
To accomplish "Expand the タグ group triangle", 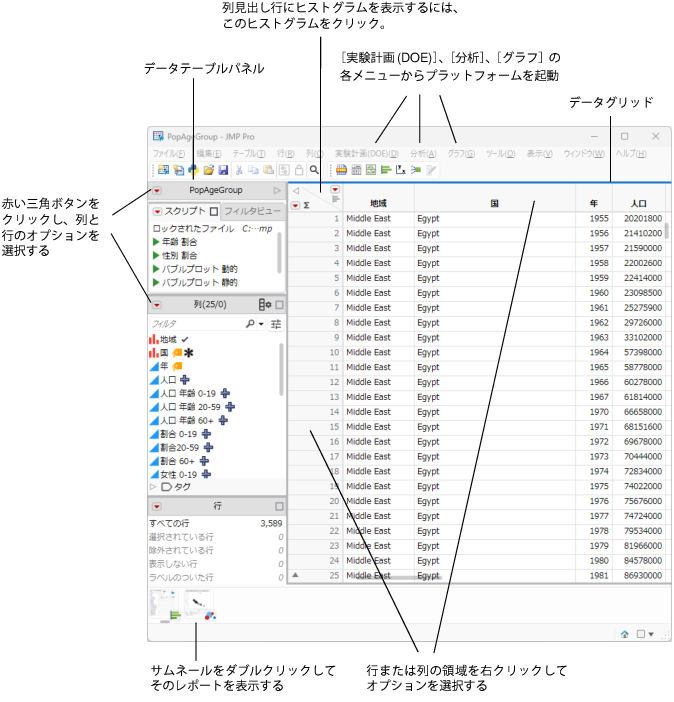I will click(x=153, y=487).
